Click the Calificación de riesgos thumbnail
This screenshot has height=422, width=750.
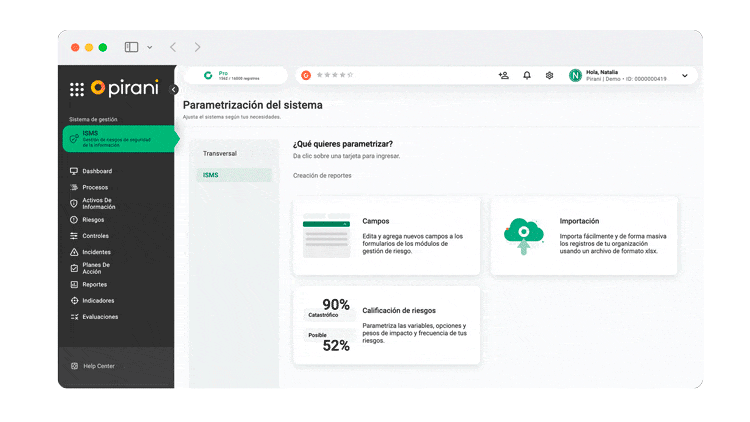pos(327,326)
